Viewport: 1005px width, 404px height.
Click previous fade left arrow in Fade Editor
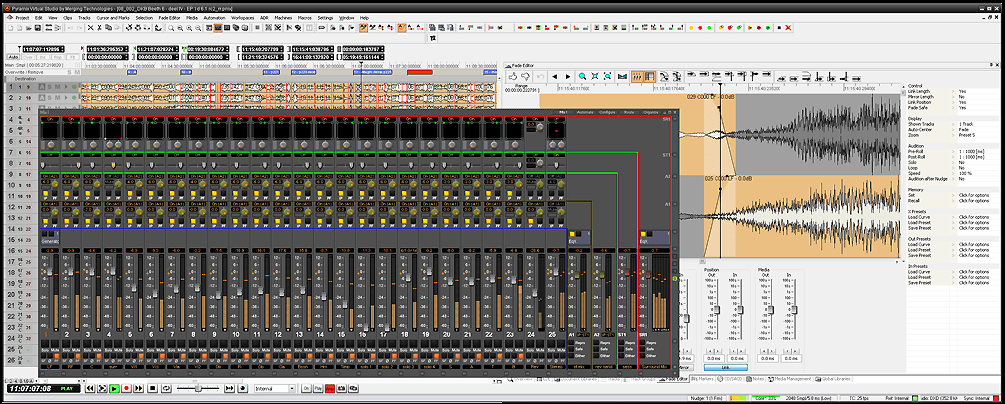[x=555, y=76]
